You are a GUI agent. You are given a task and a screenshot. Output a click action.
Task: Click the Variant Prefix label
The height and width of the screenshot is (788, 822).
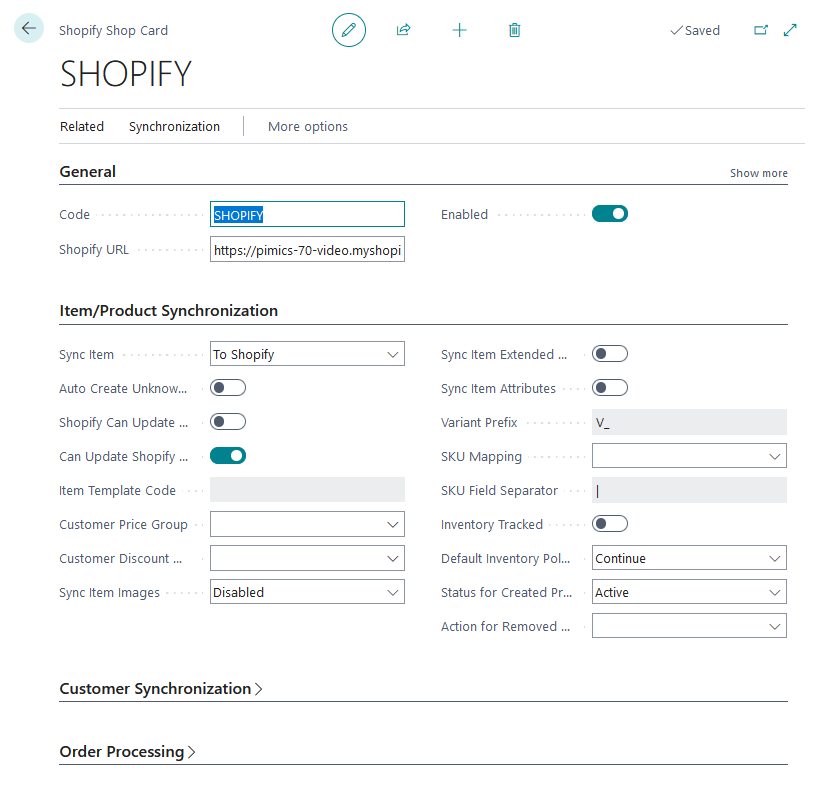479,423
